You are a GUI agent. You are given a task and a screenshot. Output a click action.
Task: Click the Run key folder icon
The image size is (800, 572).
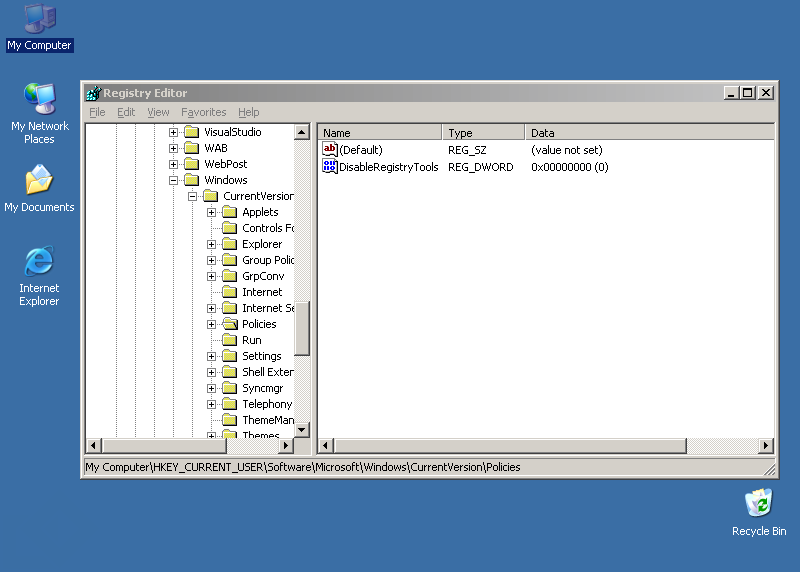click(230, 340)
